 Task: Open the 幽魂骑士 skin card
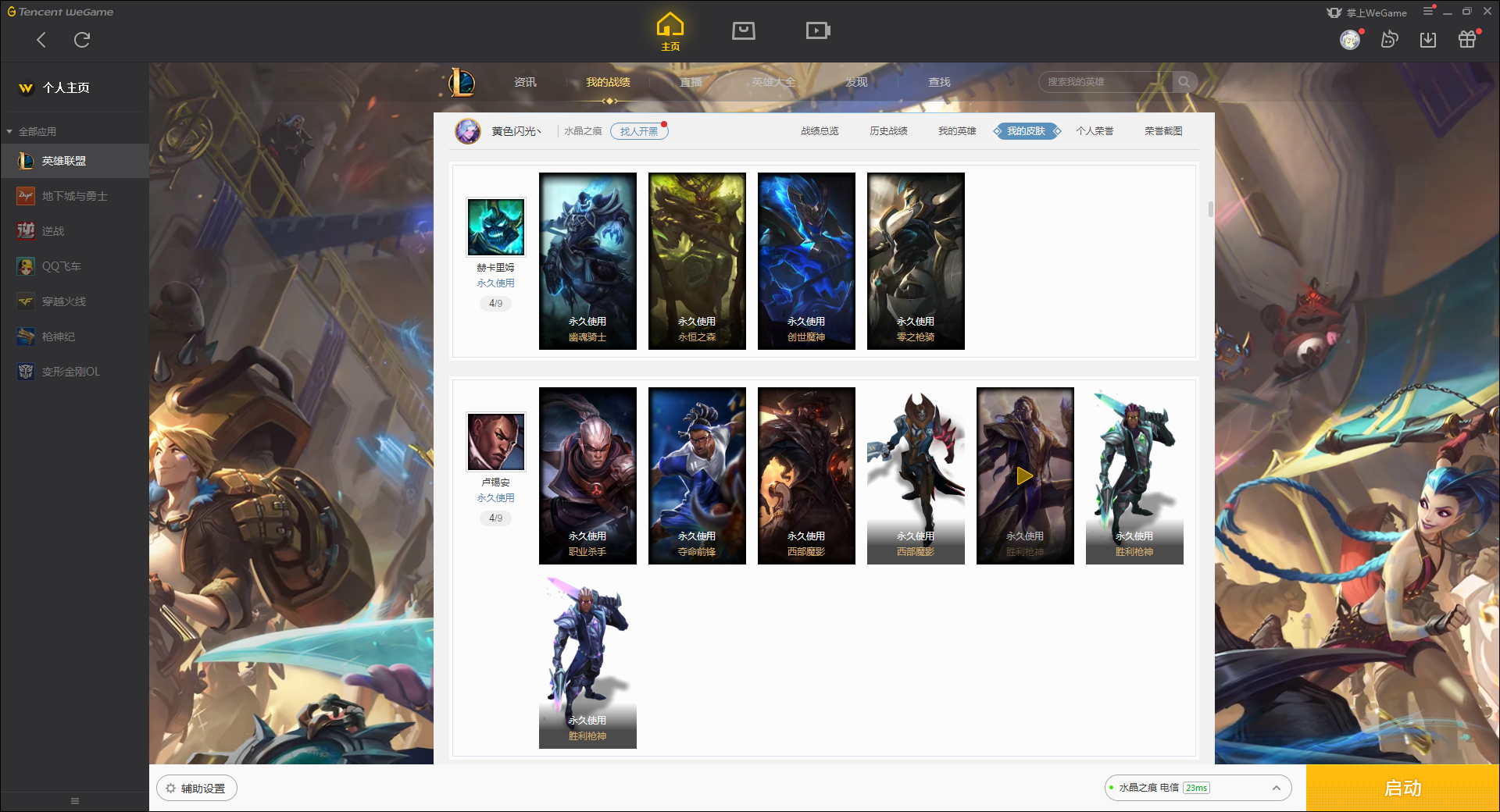point(587,261)
